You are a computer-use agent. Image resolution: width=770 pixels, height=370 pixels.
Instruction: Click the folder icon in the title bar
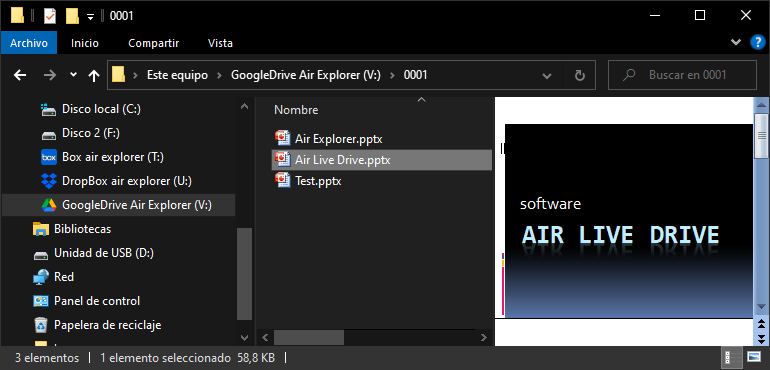tap(17, 16)
